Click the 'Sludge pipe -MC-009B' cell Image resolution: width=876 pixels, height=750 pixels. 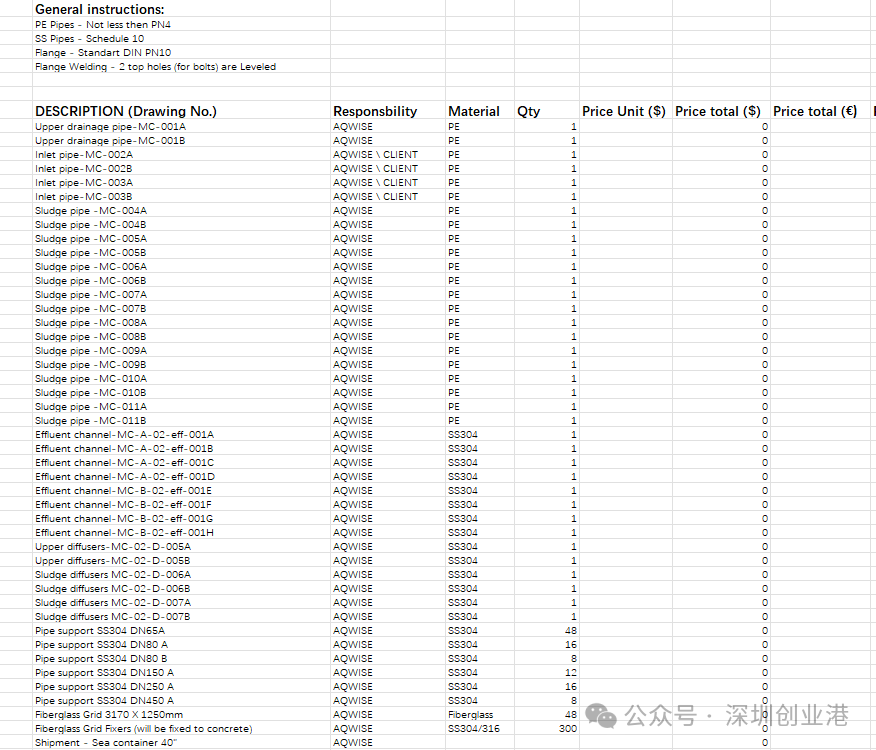181,364
